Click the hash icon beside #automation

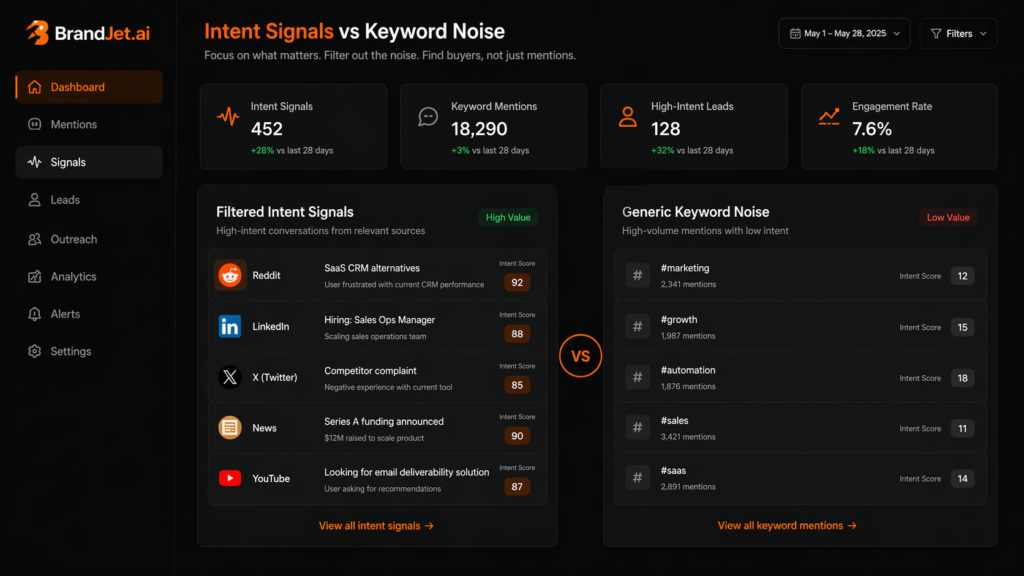coord(637,377)
